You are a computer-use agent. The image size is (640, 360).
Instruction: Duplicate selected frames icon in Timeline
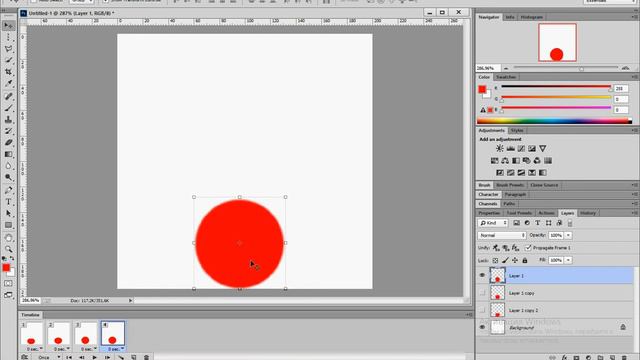133,357
